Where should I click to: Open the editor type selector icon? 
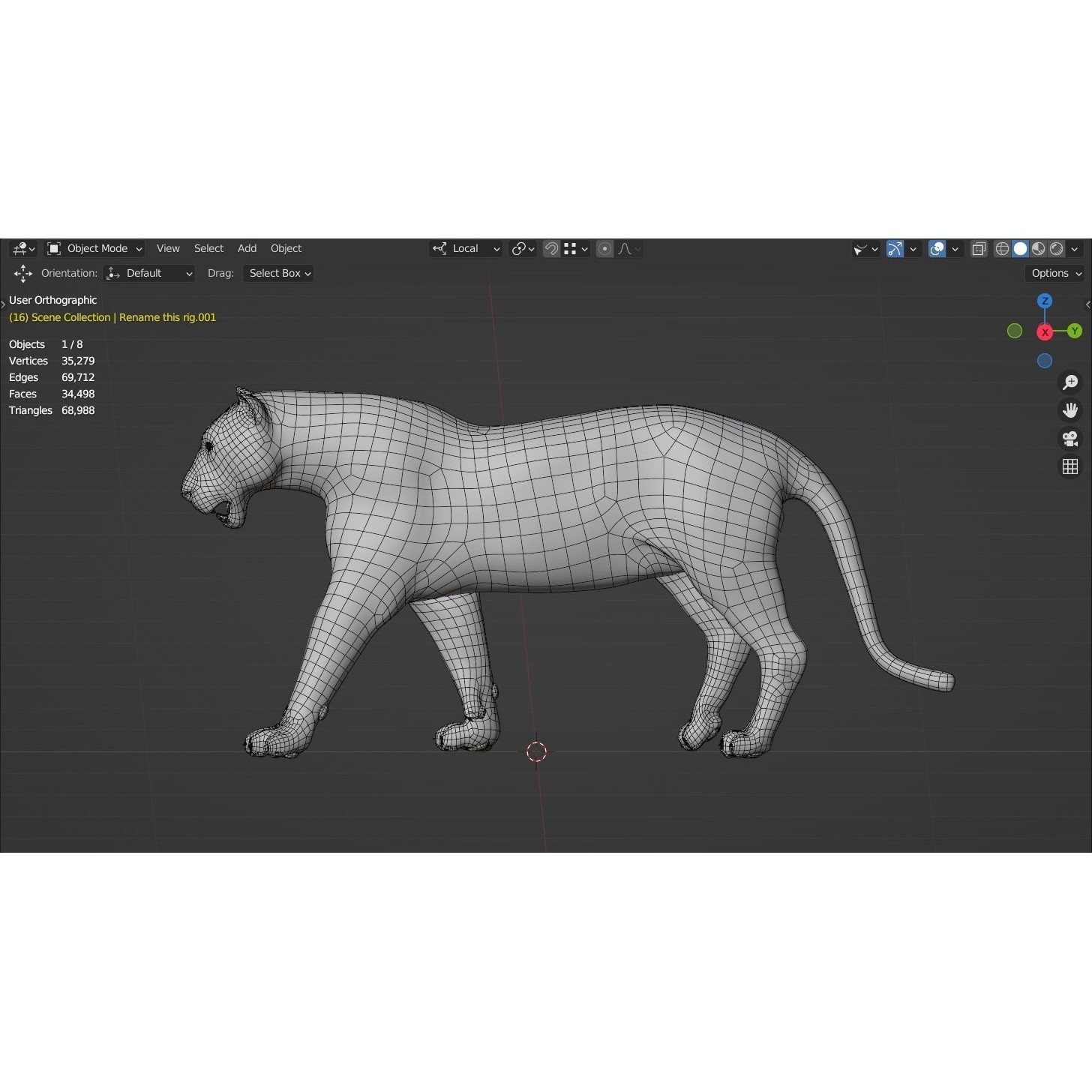tap(20, 248)
